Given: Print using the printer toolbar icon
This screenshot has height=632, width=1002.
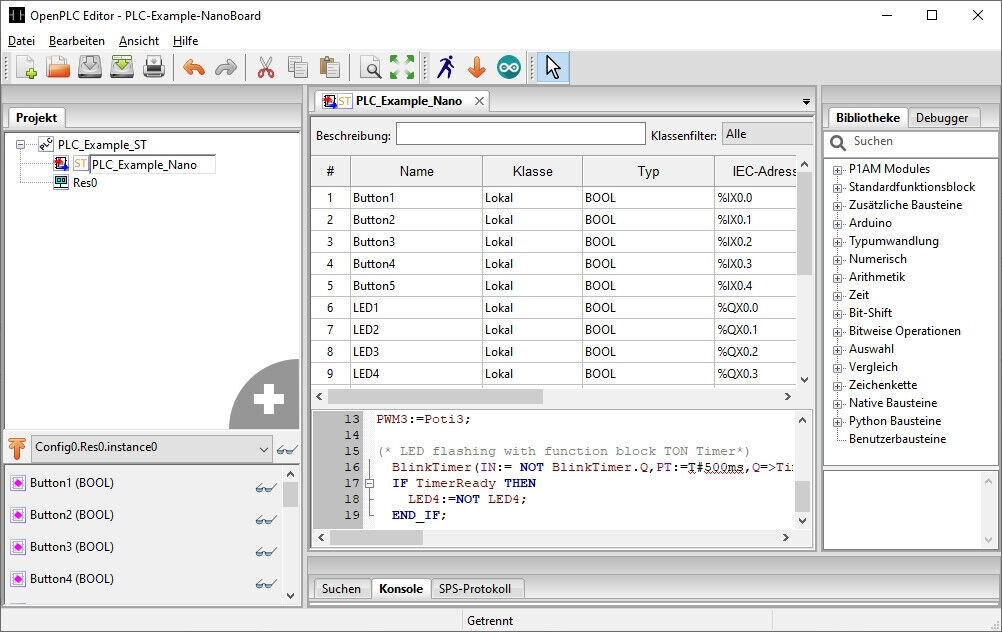Looking at the screenshot, I should 154,67.
